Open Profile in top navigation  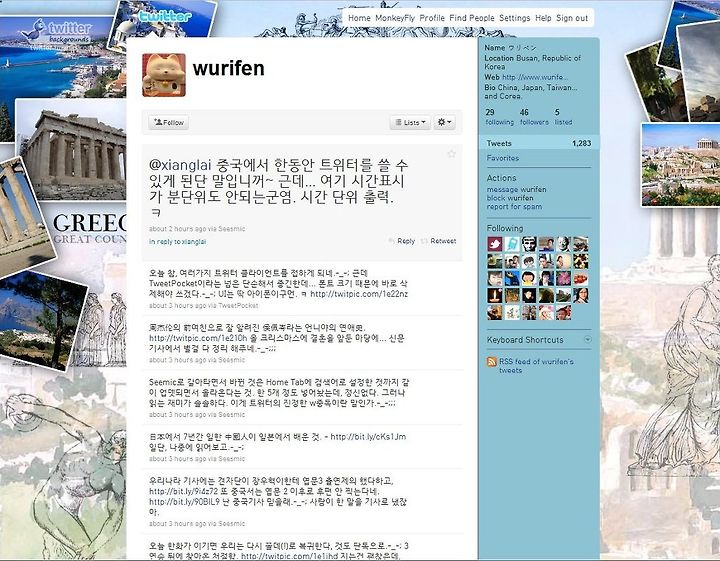pyautogui.click(x=432, y=18)
